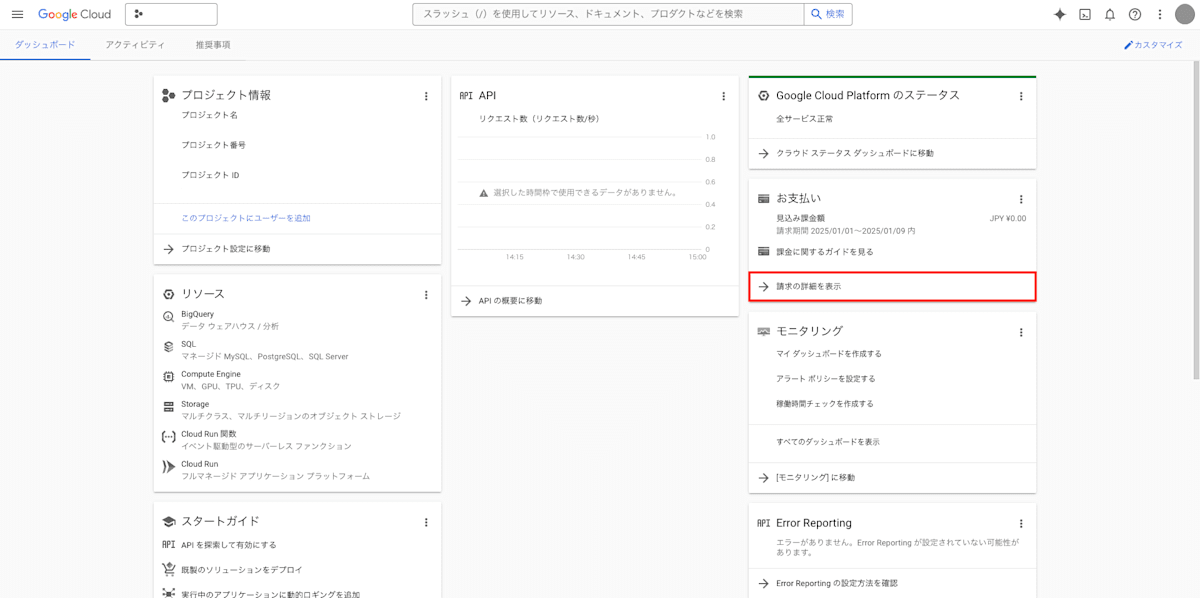Switch to the アクティビティ tab
The height and width of the screenshot is (598, 1200).
click(135, 45)
